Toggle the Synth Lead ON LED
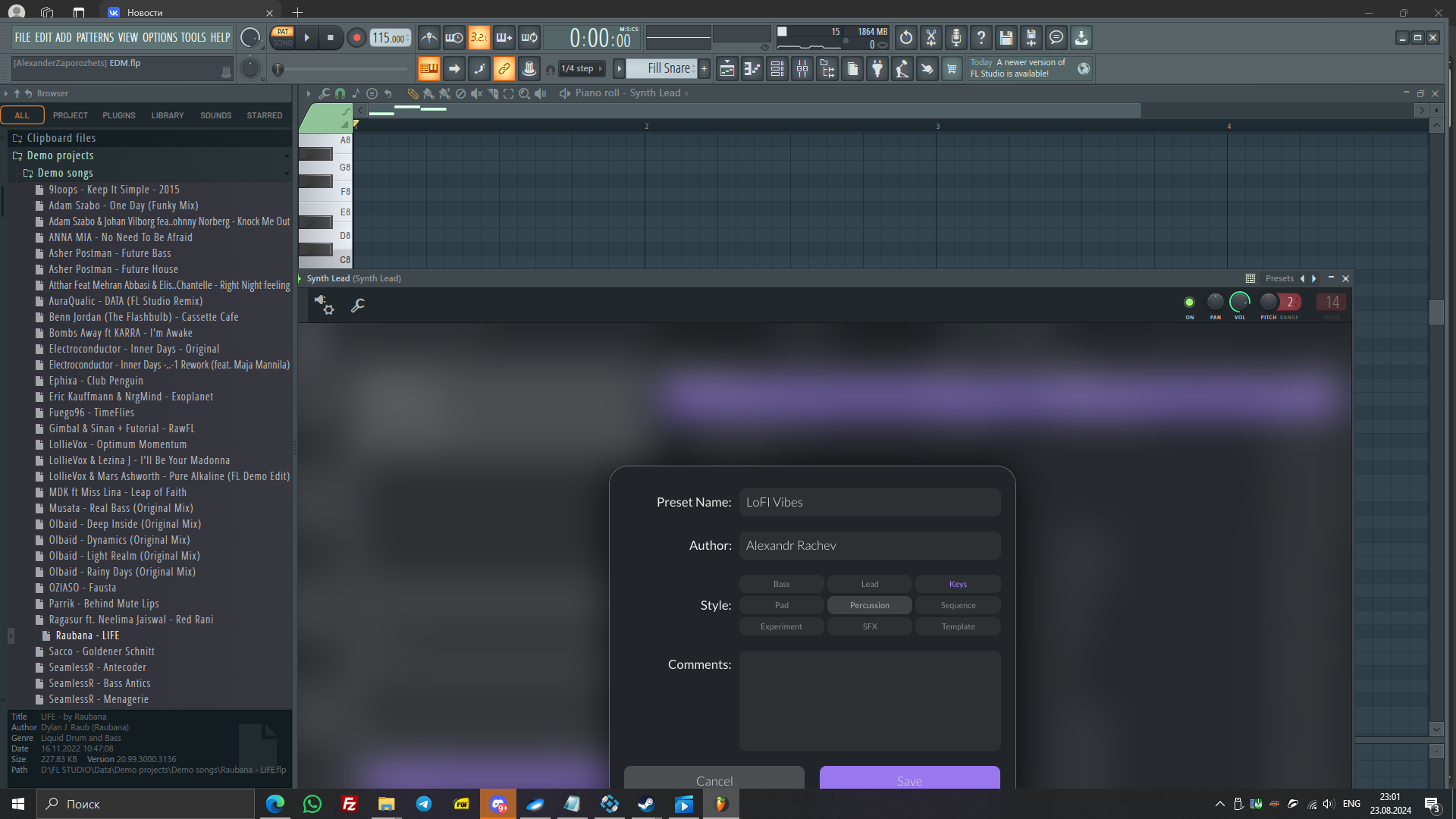Viewport: 1456px width, 819px height. 1189,302
